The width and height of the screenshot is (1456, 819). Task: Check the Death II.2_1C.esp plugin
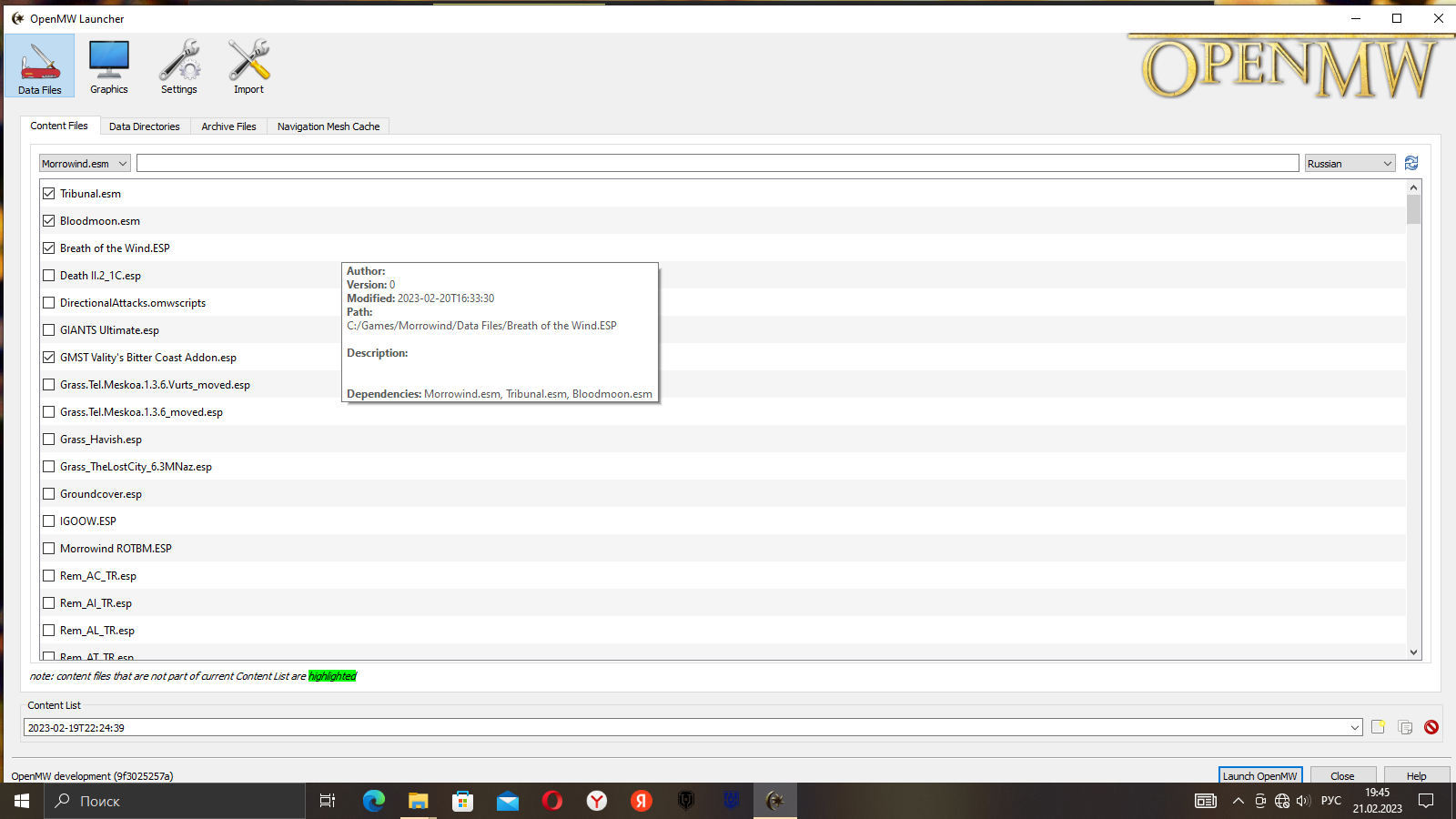coord(48,275)
